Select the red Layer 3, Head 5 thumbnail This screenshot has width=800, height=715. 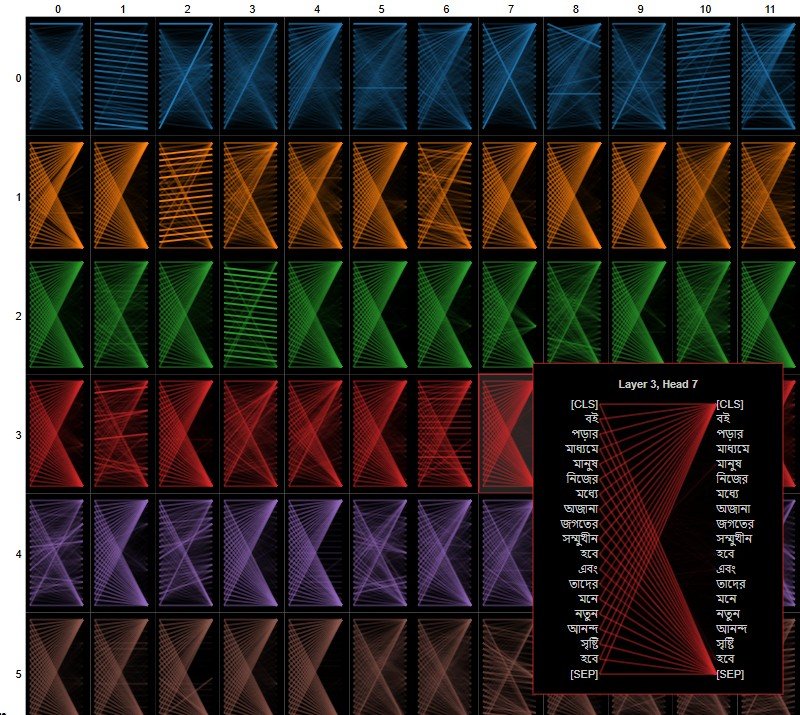pos(381,434)
